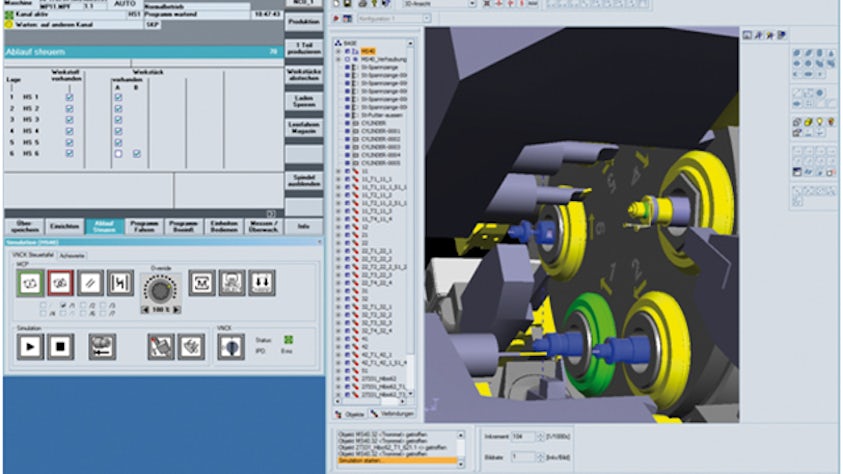Screen dimensions: 843x474
Task: Open the Einheiten Bedienen softkey tab
Action: 224,226
